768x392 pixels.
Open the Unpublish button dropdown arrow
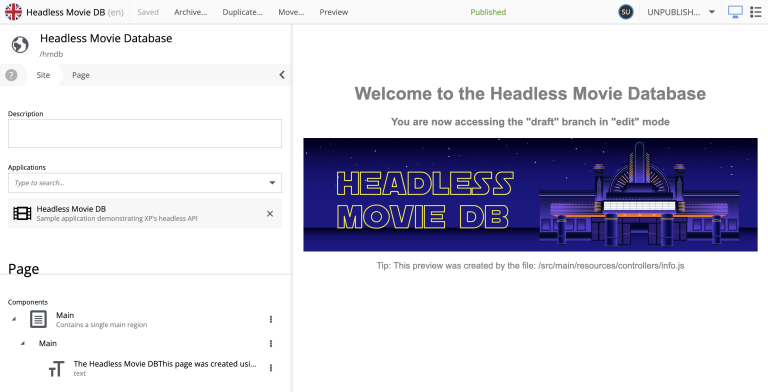point(712,12)
